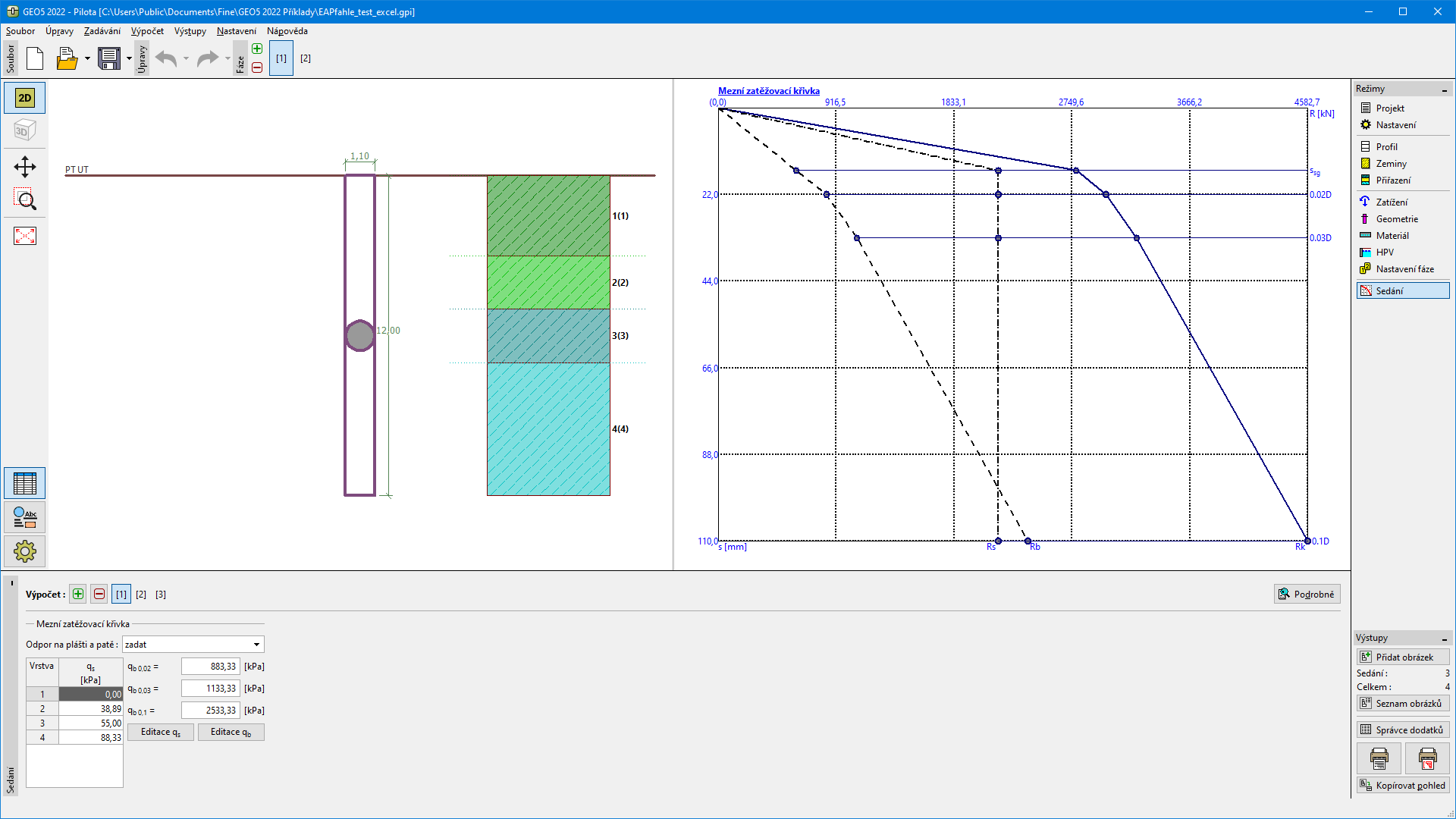Add a new construction phase
Screen dimensions: 1456x819
(x=257, y=49)
